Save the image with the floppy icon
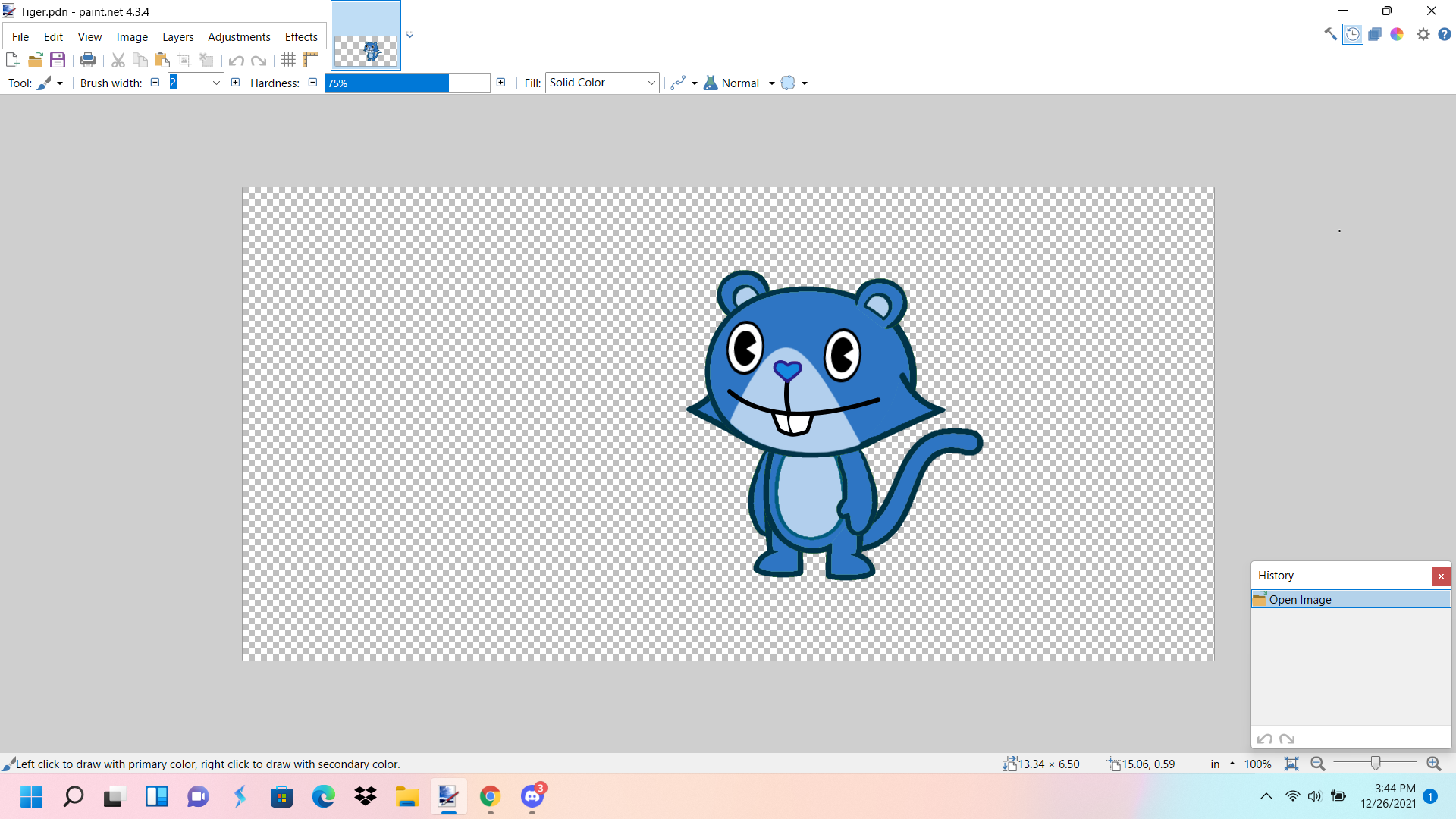 (57, 60)
